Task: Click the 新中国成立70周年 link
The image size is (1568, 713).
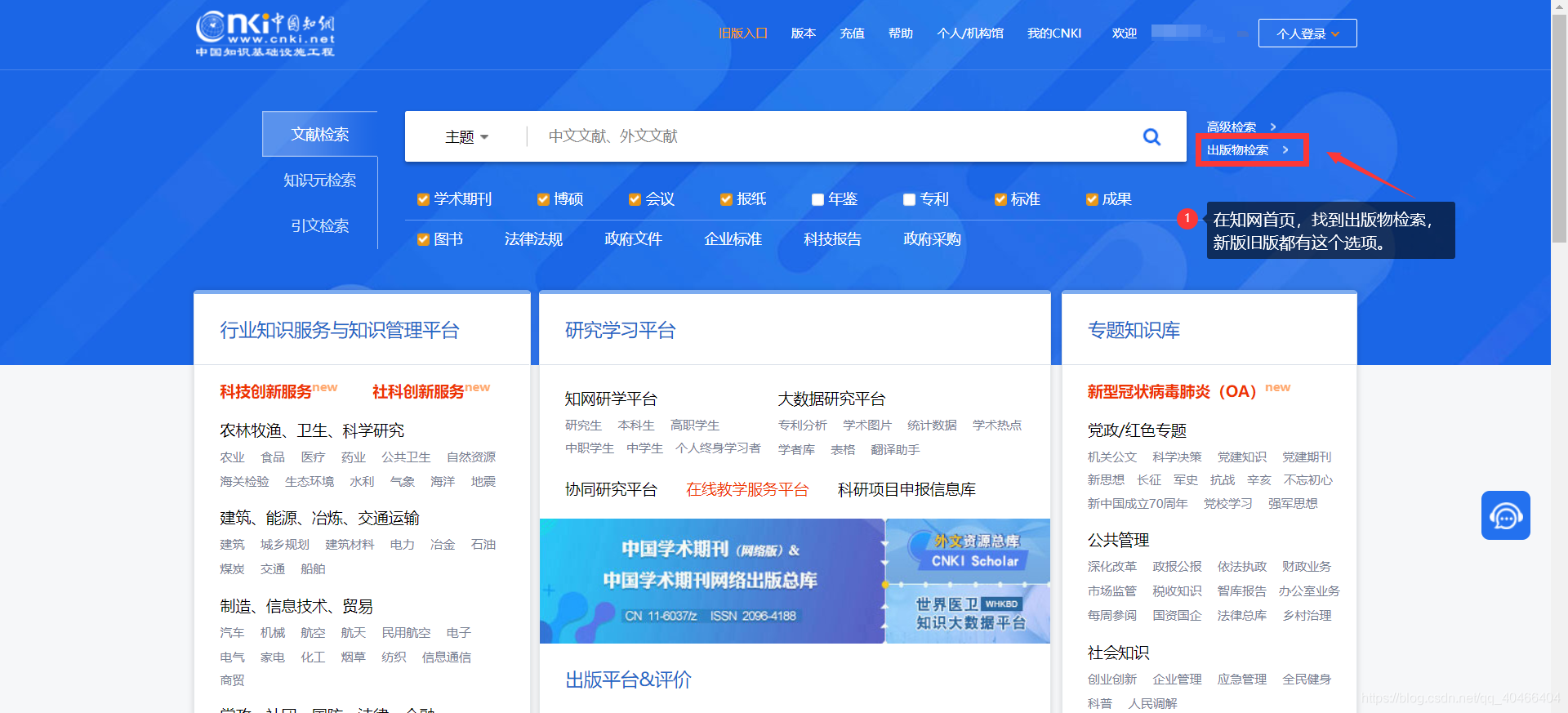Action: point(1137,504)
